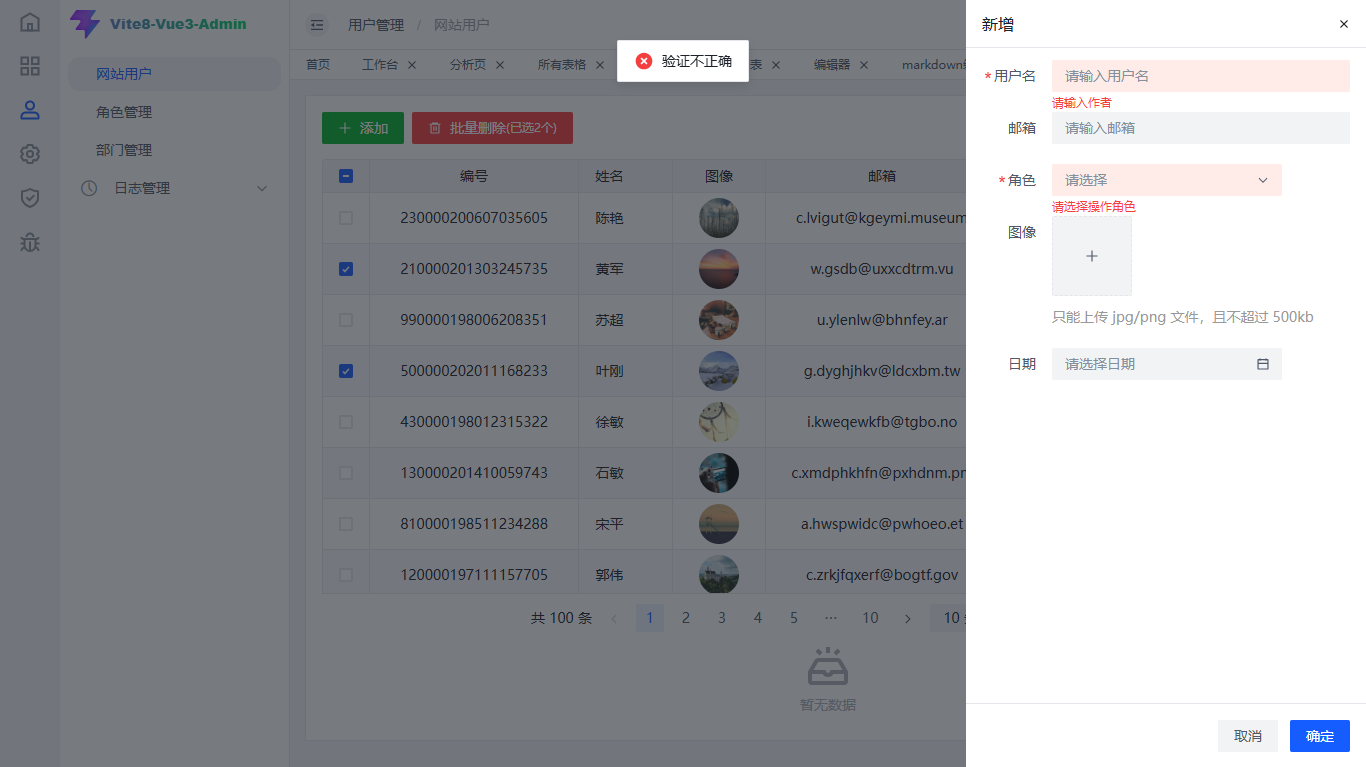Toggle the sidebar collapse icon
This screenshot has width=1366, height=767.
point(317,25)
